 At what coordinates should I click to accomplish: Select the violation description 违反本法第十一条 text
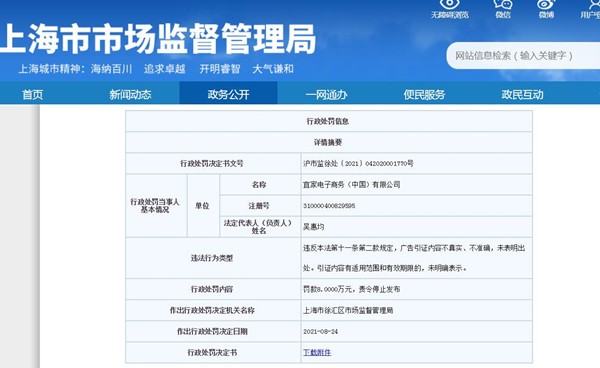pyautogui.click(x=414, y=258)
